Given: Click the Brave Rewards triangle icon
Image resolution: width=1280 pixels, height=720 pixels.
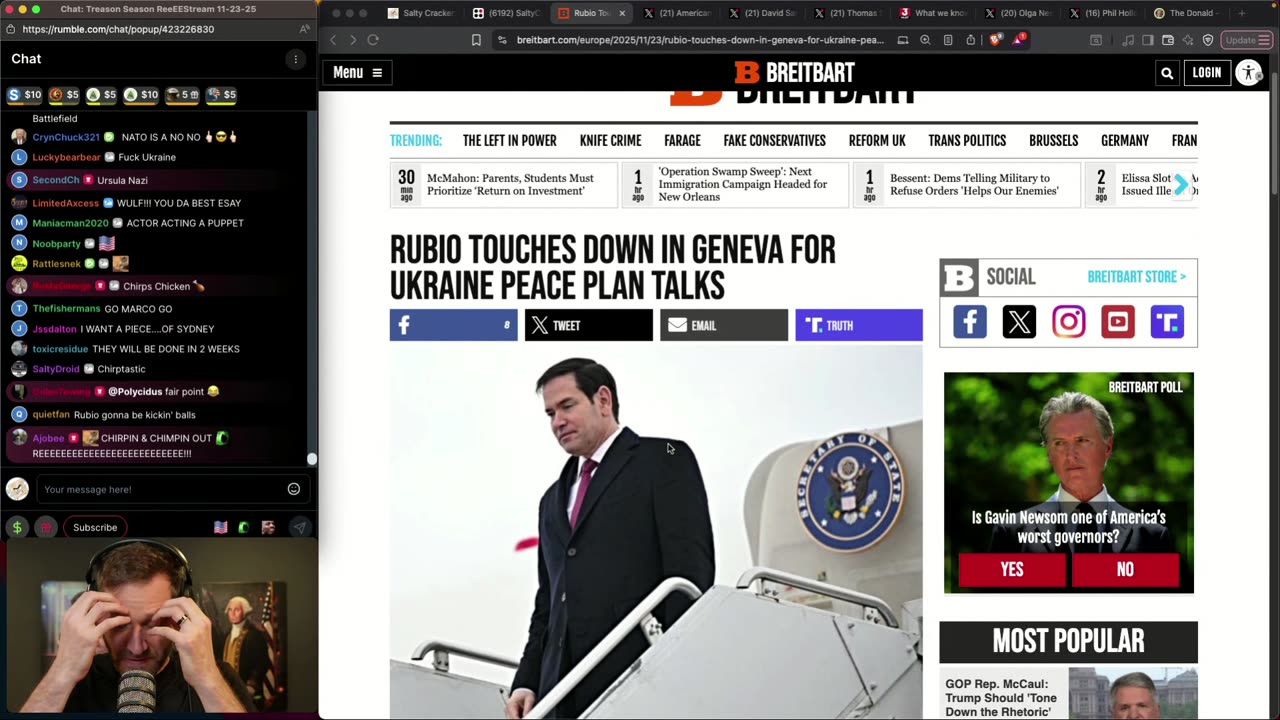Looking at the screenshot, I should pyautogui.click(x=1019, y=40).
